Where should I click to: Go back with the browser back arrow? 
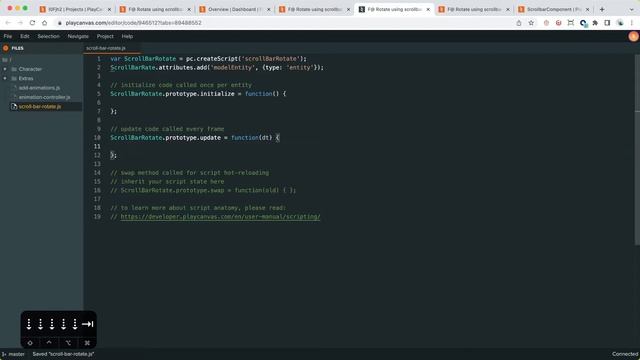coord(8,23)
